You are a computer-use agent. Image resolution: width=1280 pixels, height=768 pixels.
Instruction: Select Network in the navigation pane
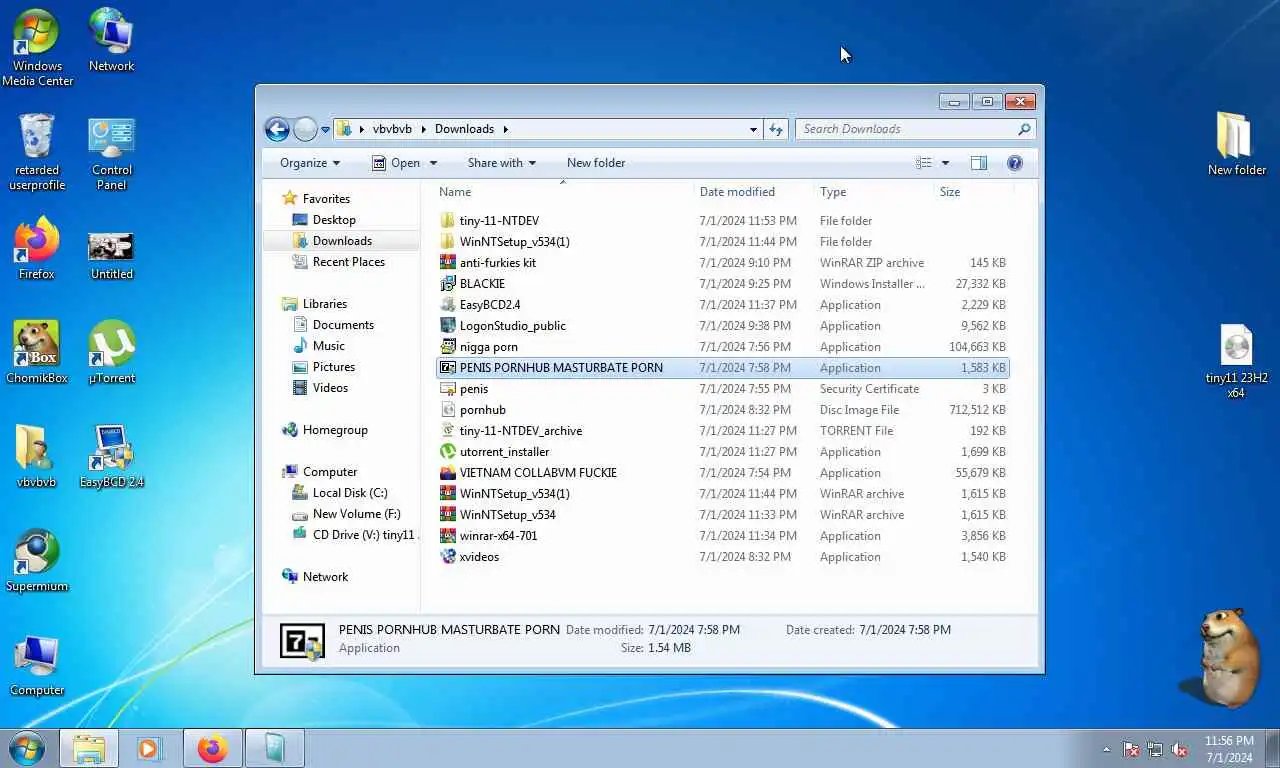pyautogui.click(x=325, y=577)
